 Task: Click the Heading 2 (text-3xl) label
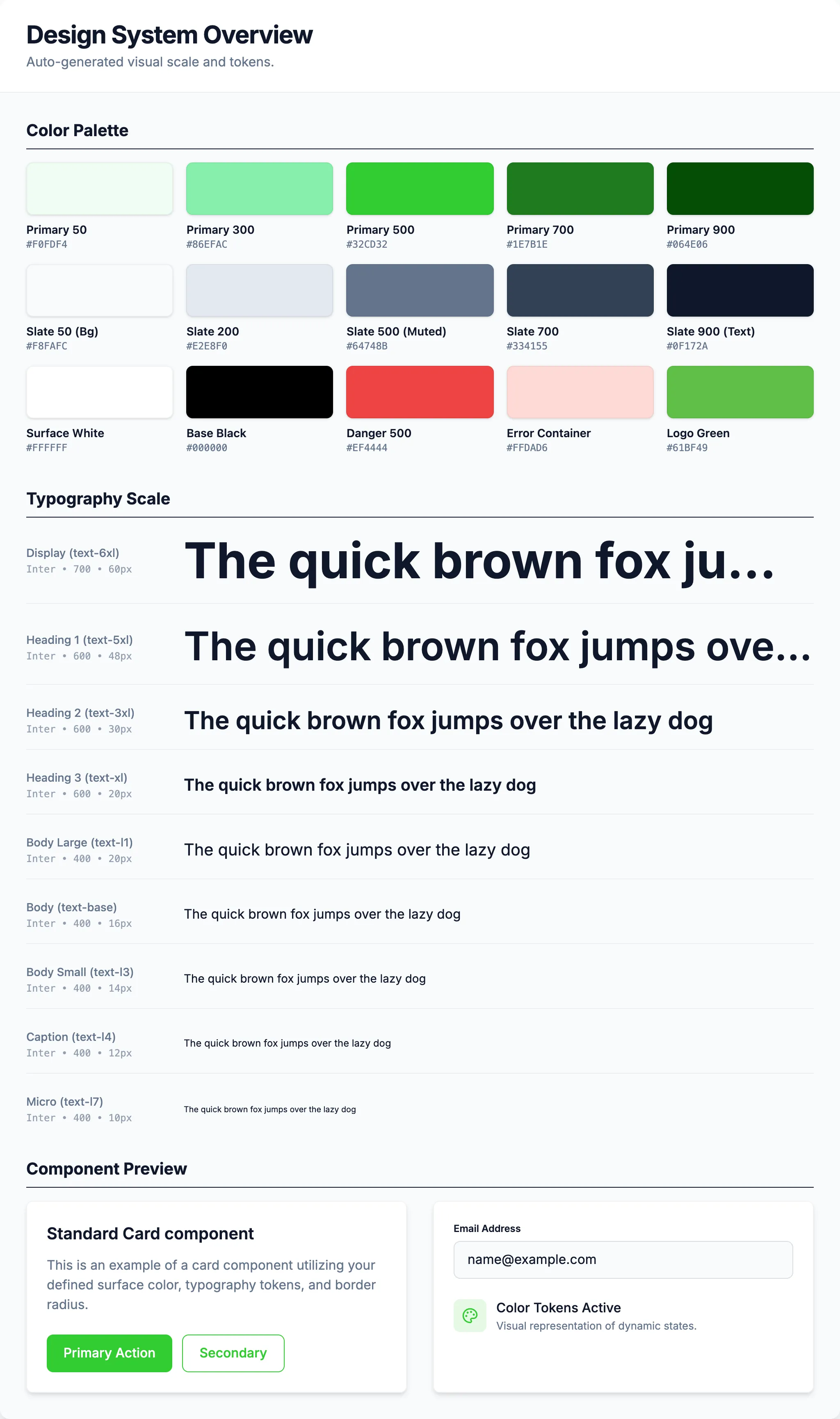click(80, 713)
